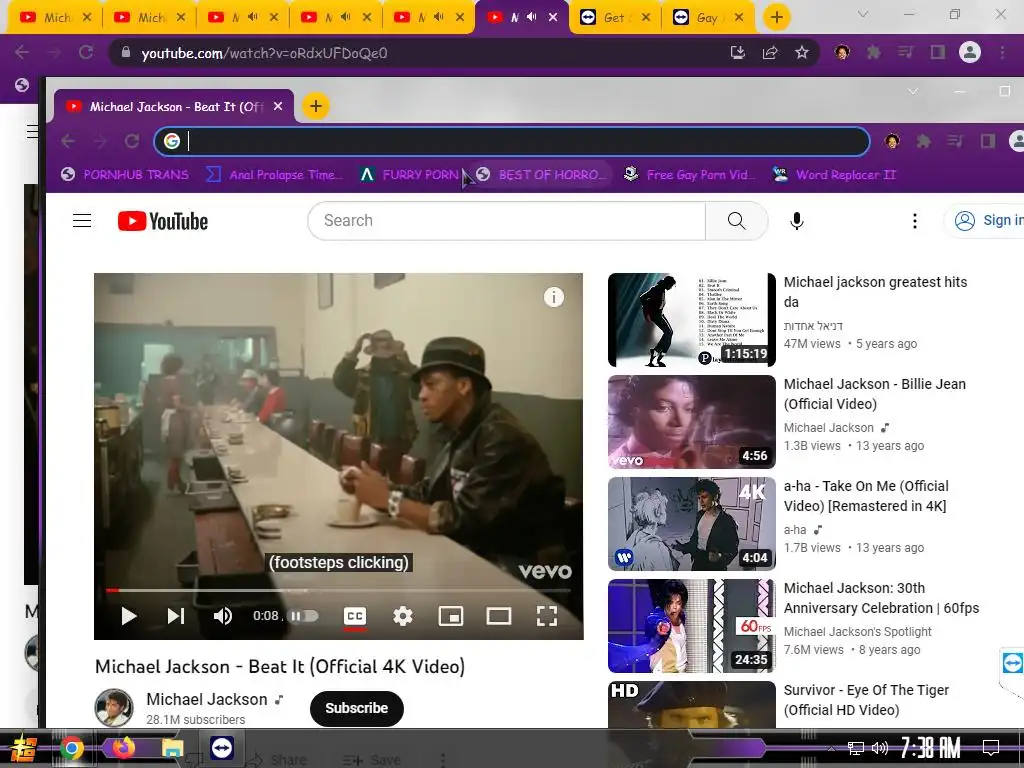Open Michael Jackson channel avatar

(x=114, y=708)
